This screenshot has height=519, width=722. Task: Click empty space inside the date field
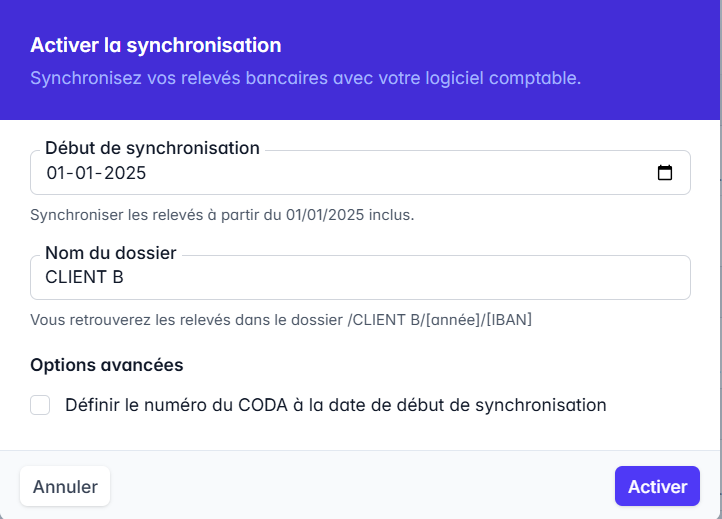pyautogui.click(x=400, y=173)
